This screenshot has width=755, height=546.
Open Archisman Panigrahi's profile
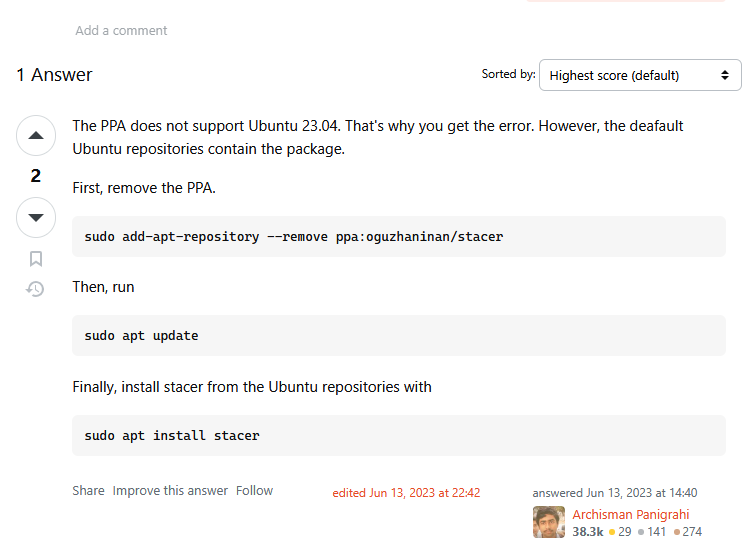click(630, 514)
